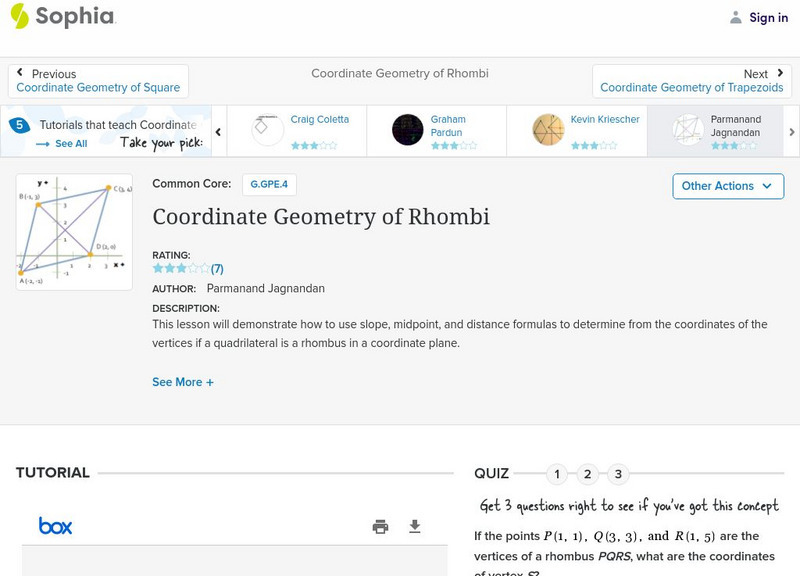This screenshot has height=576, width=800.
Task: Click the G.GPE.4 Common Core tag
Action: point(269,185)
